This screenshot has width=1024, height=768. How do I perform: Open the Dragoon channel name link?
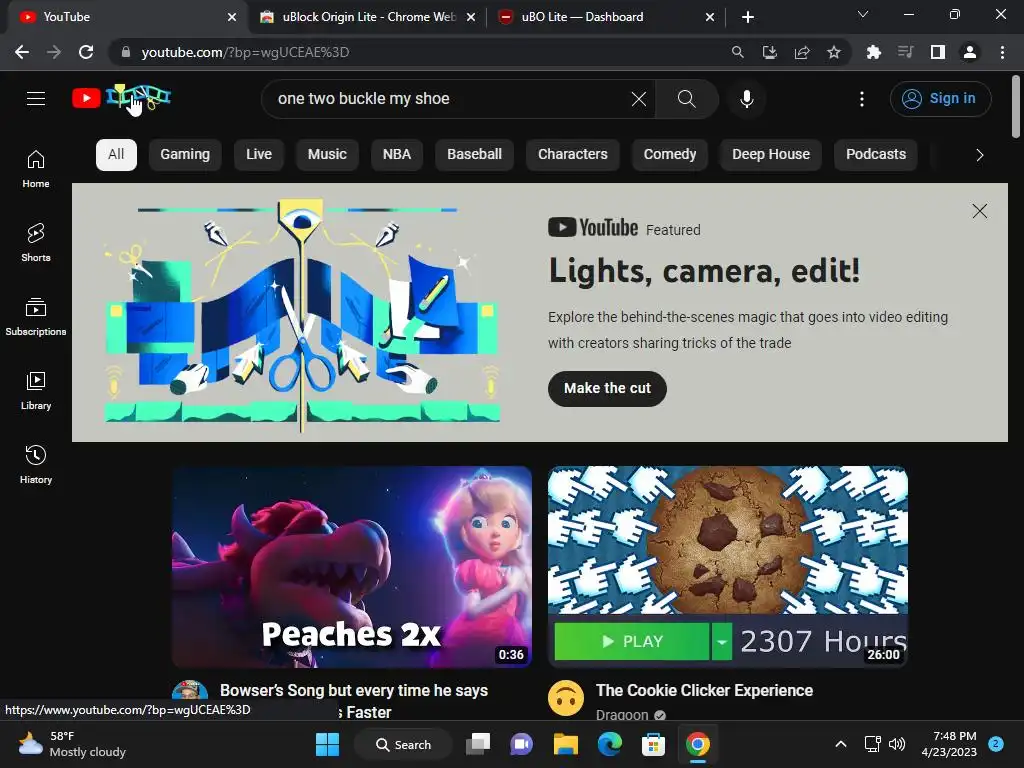pyautogui.click(x=622, y=714)
